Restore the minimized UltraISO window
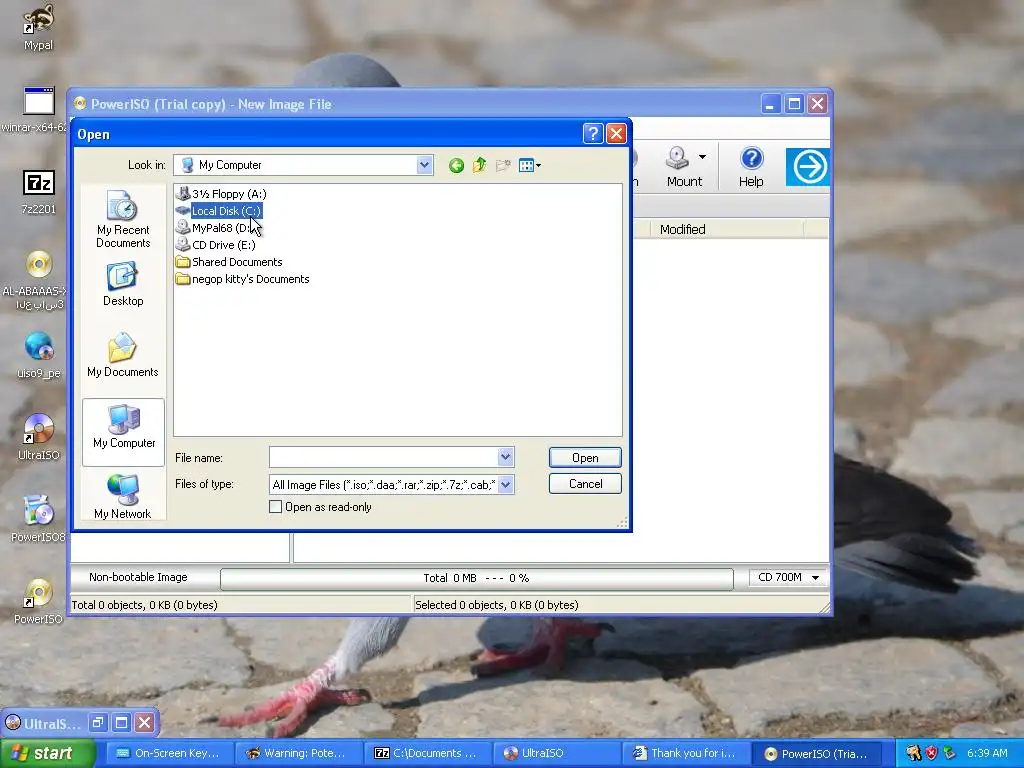Viewport: 1024px width, 768px height. [x=97, y=722]
